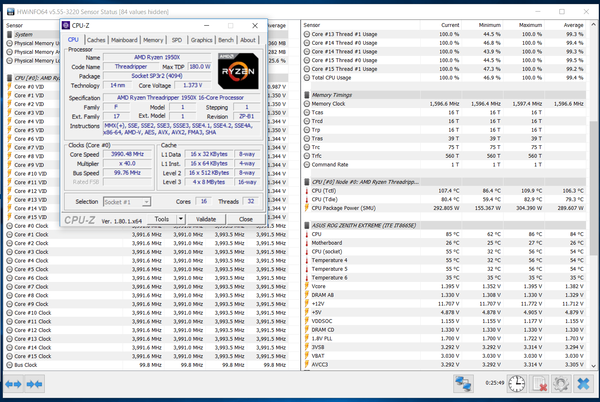The width and height of the screenshot is (600, 402).
Task: Select the Trfc memory timing row
Action: [x=445, y=156]
